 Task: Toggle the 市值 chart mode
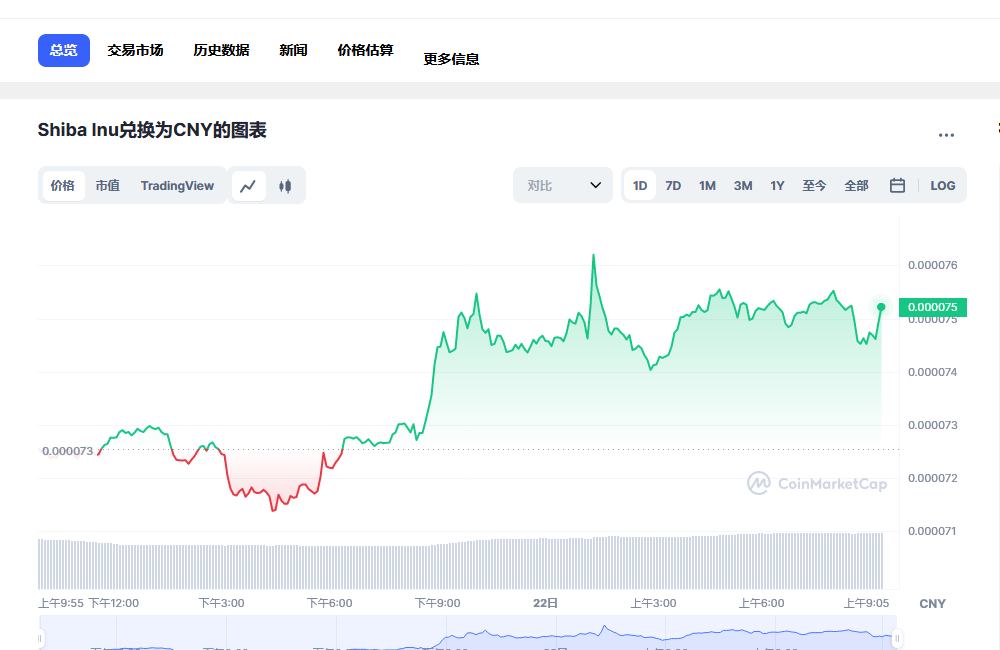pyautogui.click(x=107, y=185)
